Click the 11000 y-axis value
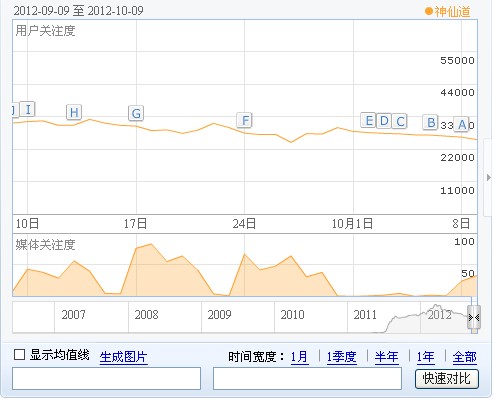494x399 pixels. 457,190
